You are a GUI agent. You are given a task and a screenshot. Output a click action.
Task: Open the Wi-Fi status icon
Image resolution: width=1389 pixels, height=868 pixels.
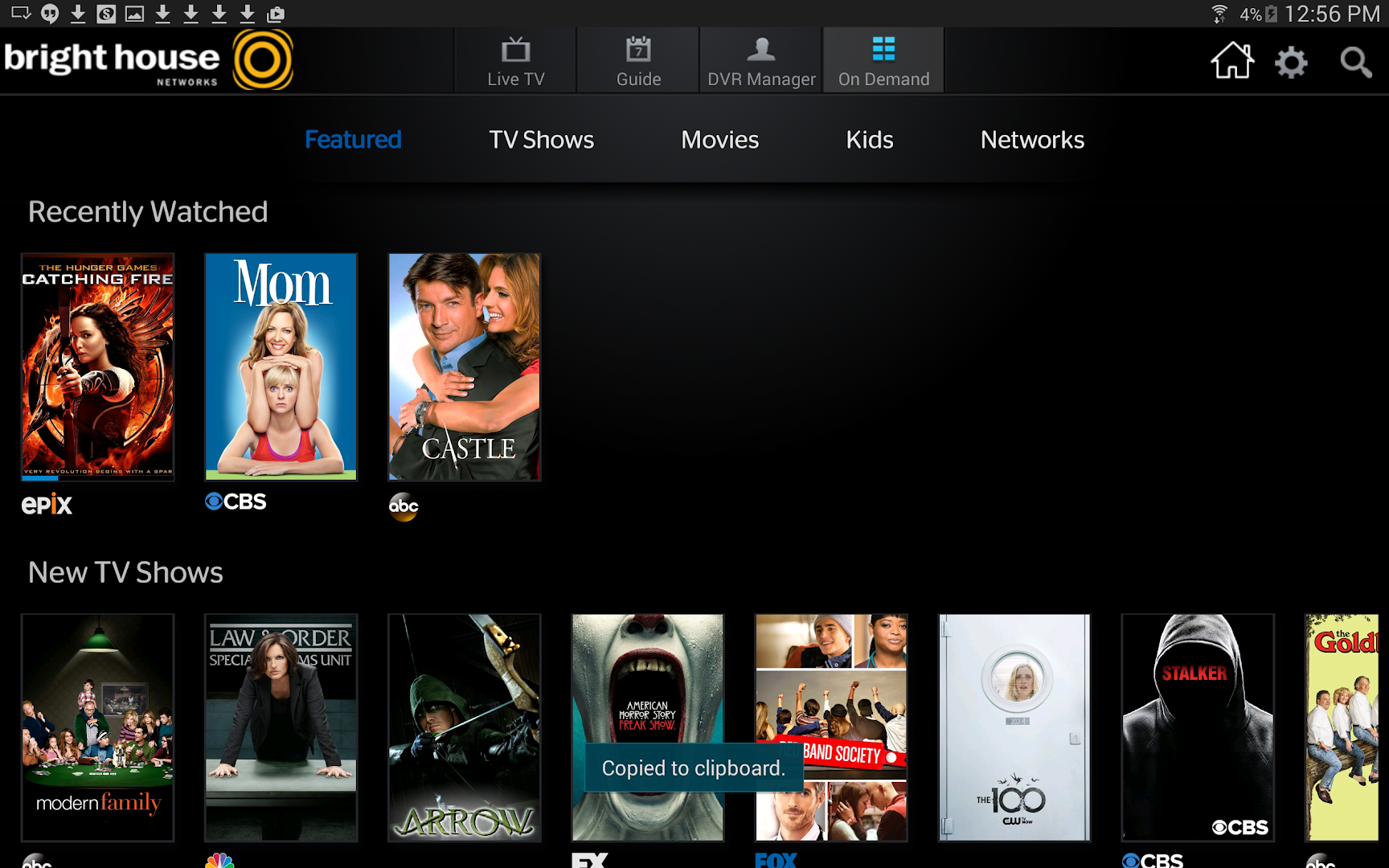click(x=1219, y=14)
